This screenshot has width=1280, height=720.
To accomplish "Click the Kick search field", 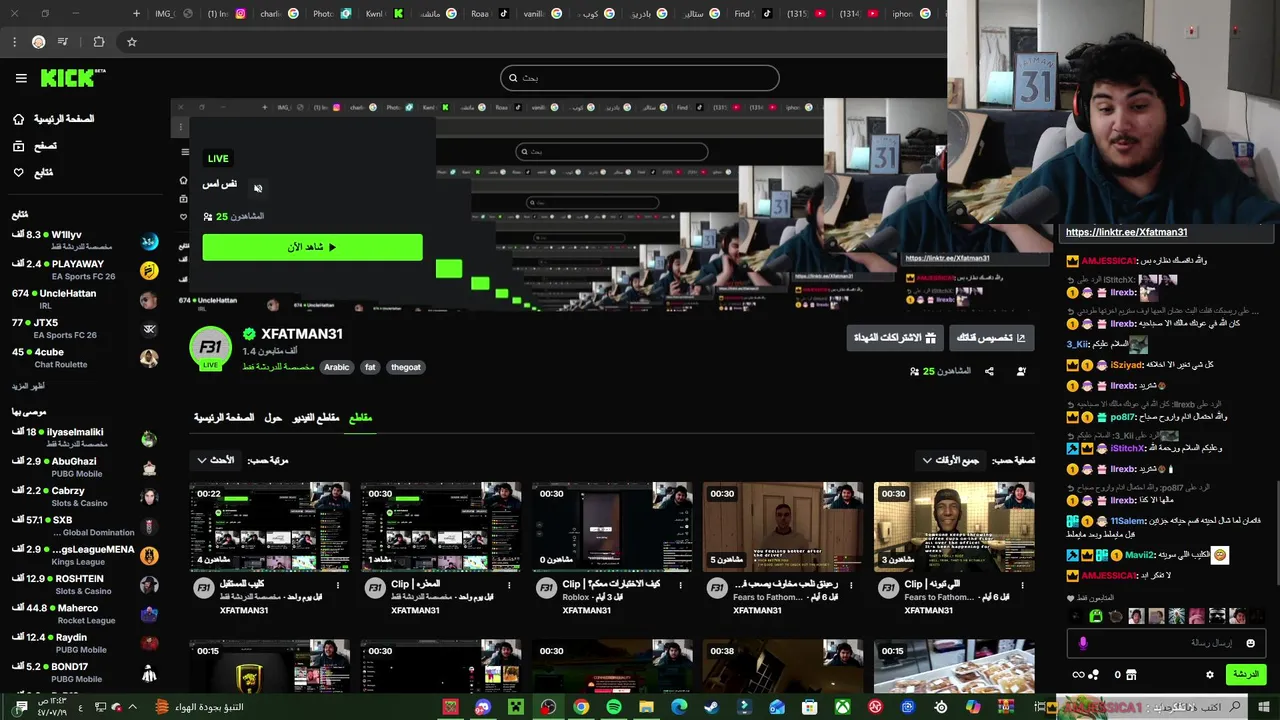I will (640, 78).
